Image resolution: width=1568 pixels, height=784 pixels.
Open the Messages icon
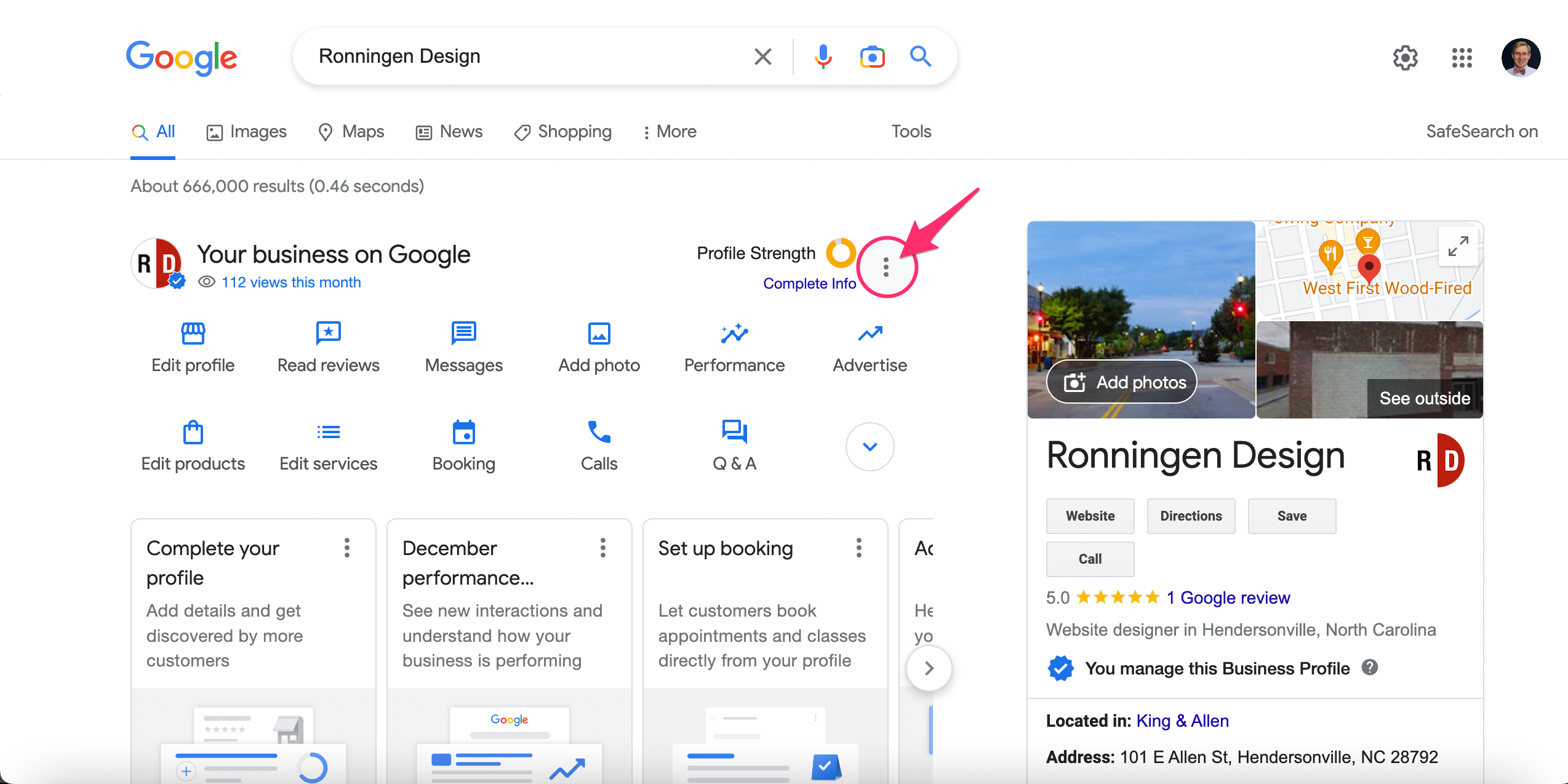[x=463, y=333]
